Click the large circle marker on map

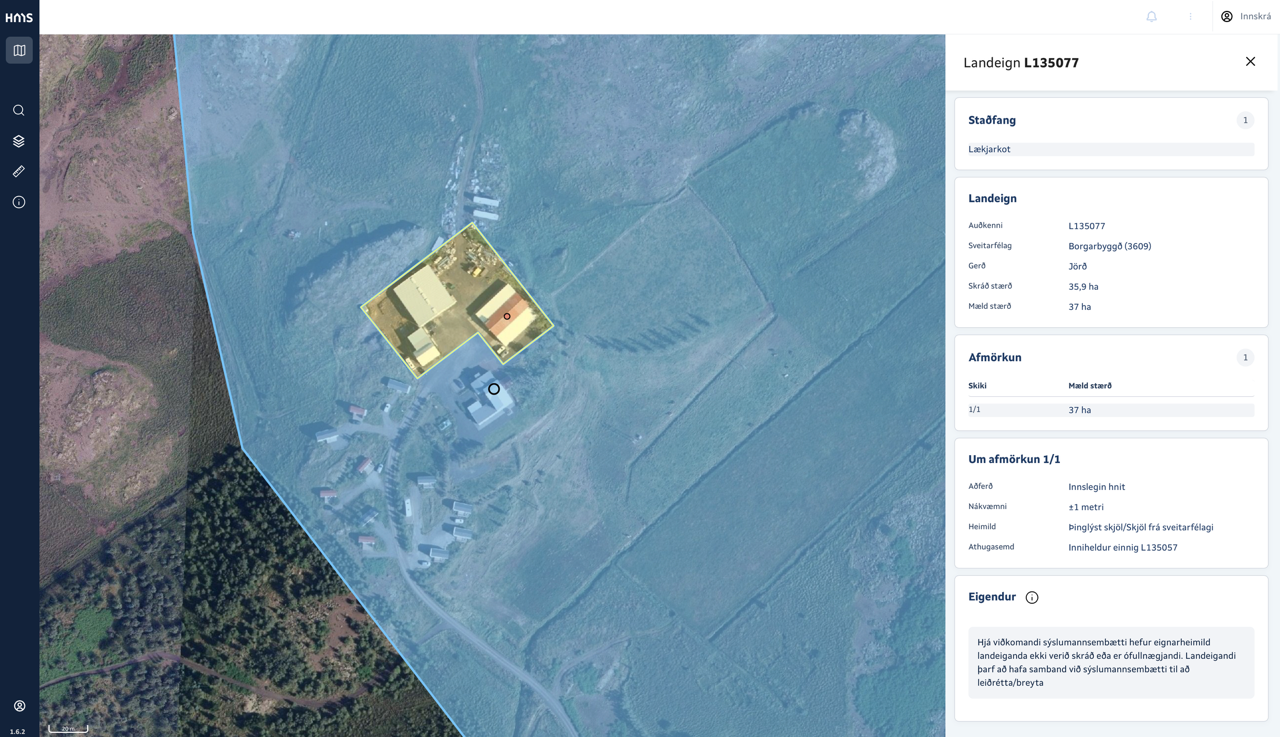tap(494, 389)
